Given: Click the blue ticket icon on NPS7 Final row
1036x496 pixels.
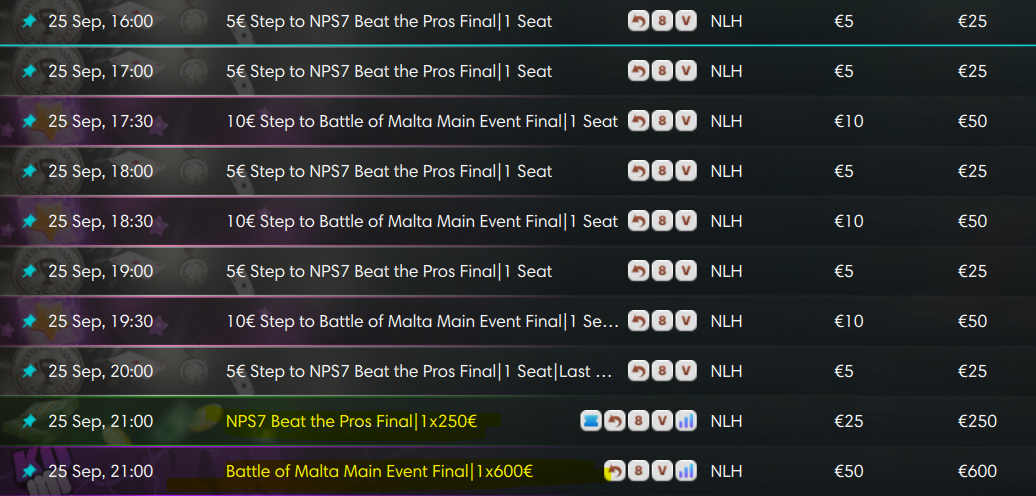Looking at the screenshot, I should 590,421.
